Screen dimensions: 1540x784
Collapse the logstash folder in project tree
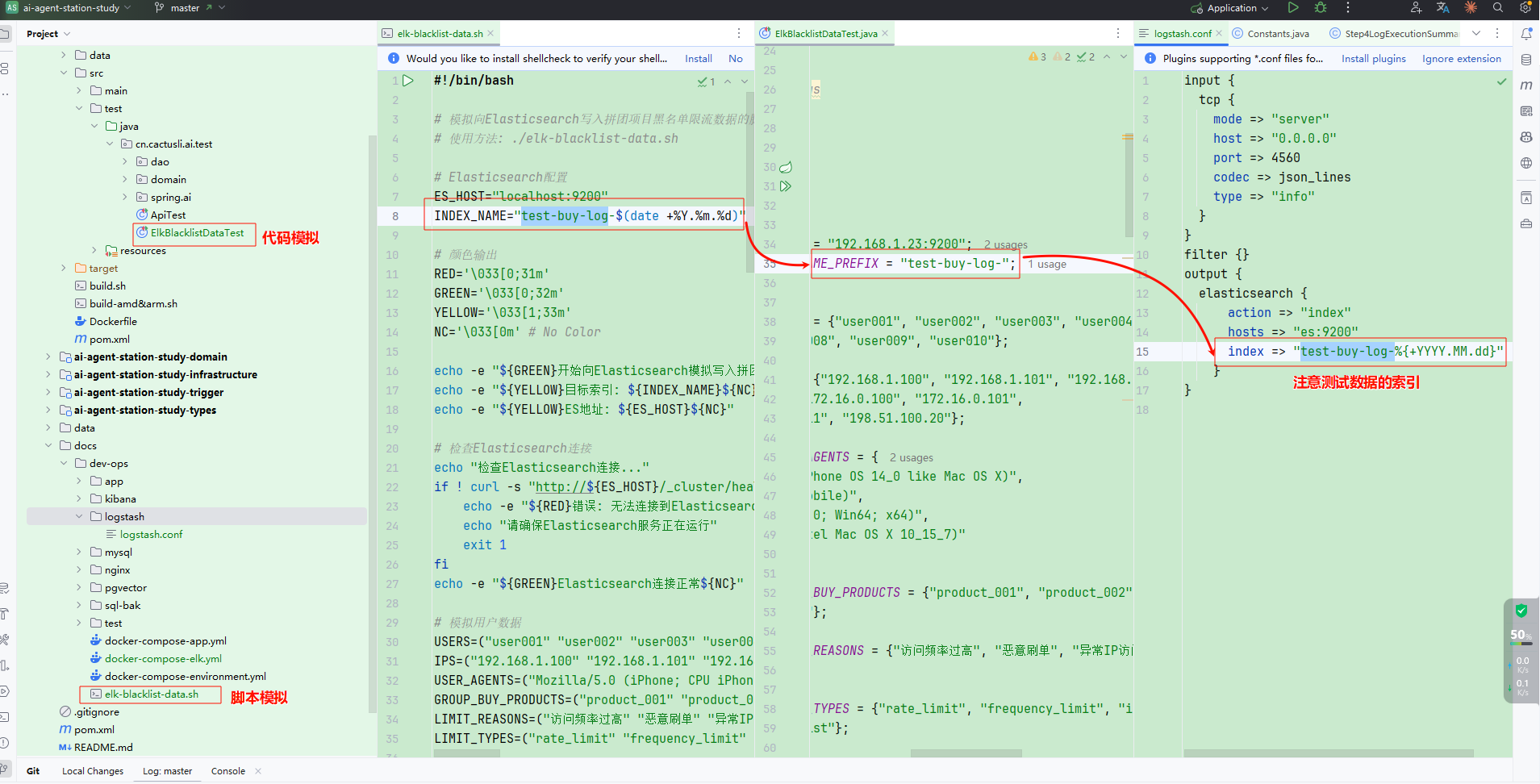79,517
